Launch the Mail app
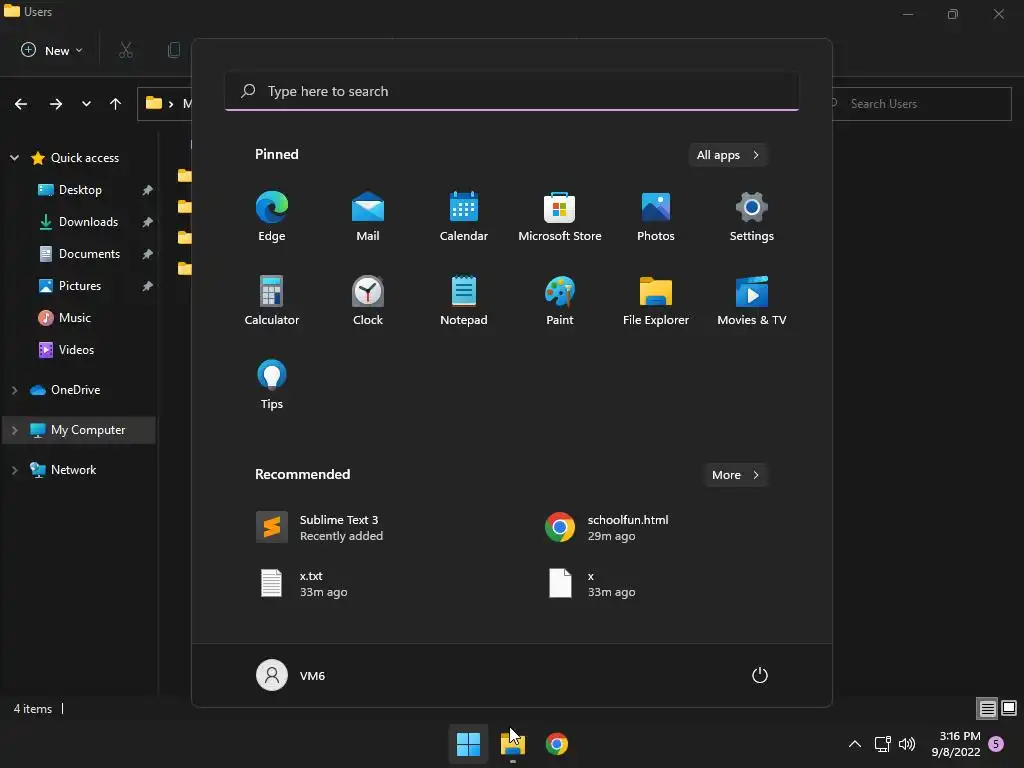Viewport: 1024px width, 768px height. tap(368, 217)
